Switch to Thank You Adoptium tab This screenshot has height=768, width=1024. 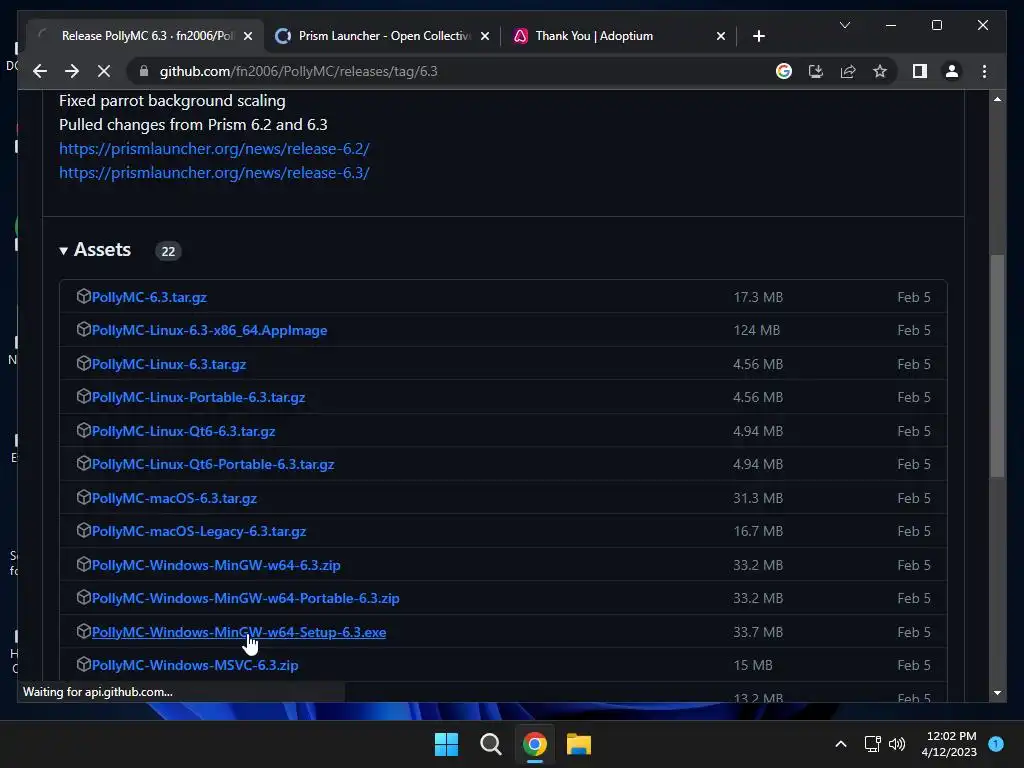619,36
